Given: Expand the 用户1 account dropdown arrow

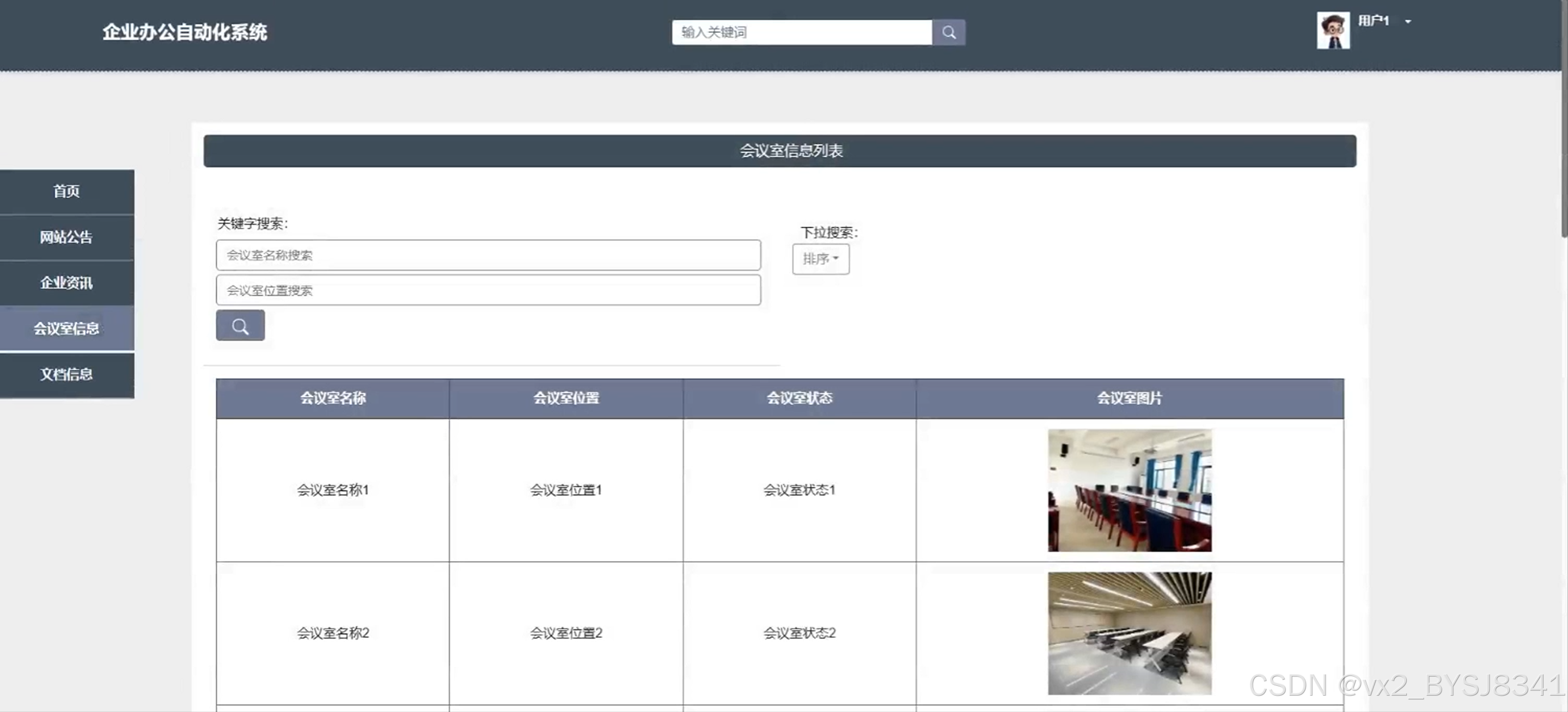Looking at the screenshot, I should point(1408,21).
